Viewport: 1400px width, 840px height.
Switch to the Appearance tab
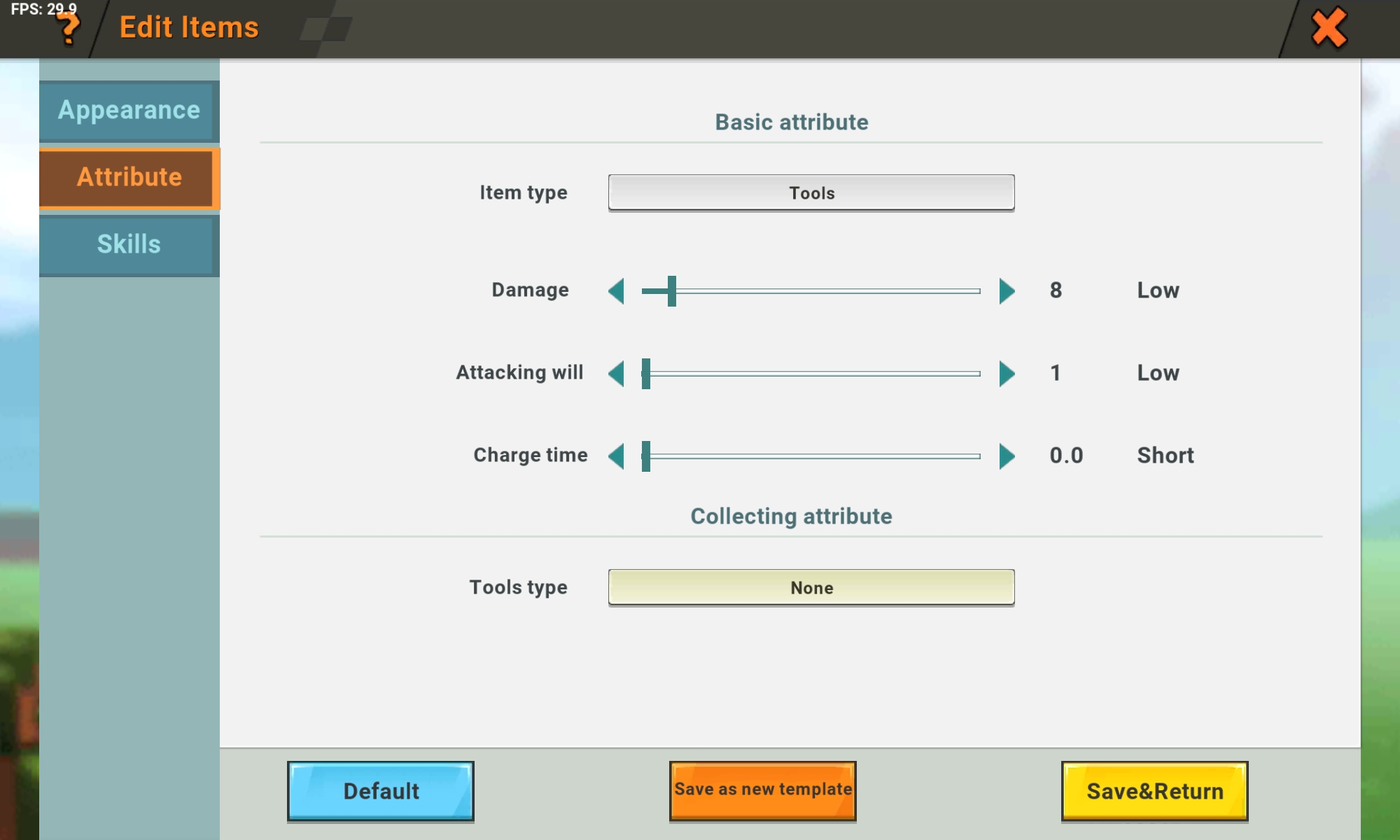[x=129, y=111]
